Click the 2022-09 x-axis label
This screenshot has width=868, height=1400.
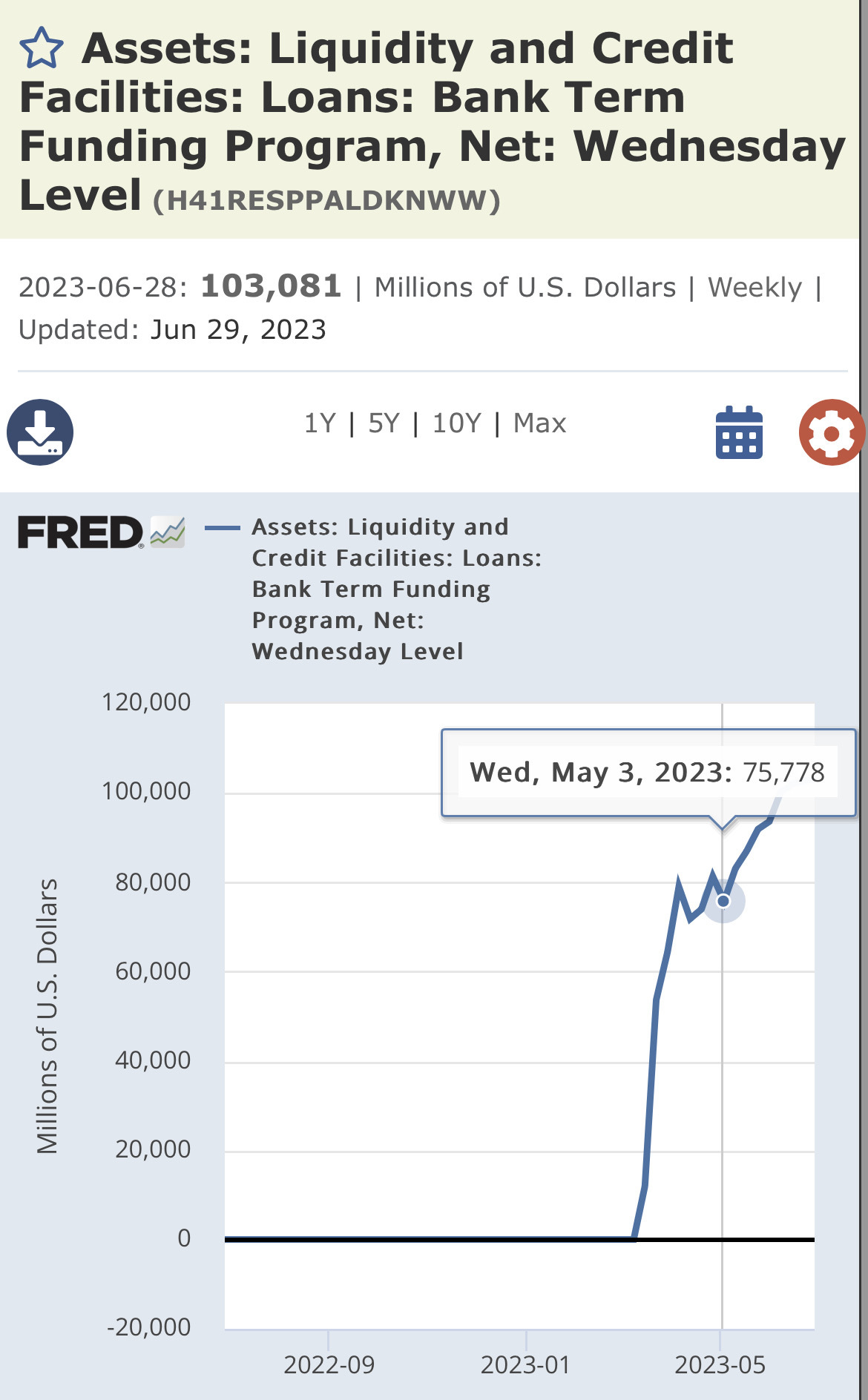pyautogui.click(x=329, y=1364)
